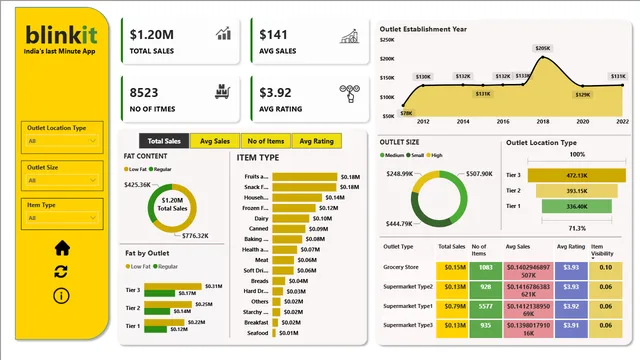The height and width of the screenshot is (360, 640).
Task: Sort by Total Sales column header
Action: click(x=451, y=247)
